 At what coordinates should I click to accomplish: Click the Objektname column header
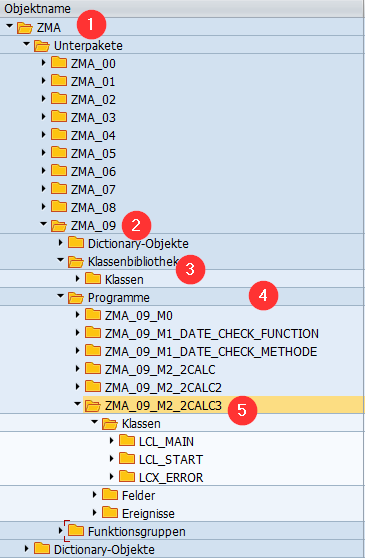(181, 9)
